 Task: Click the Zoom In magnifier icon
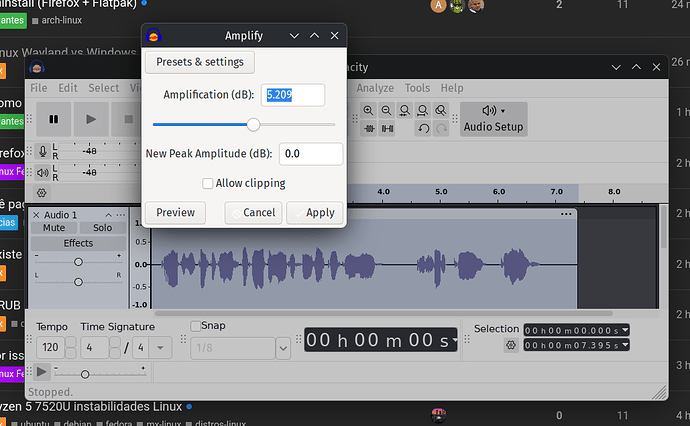[x=368, y=110]
